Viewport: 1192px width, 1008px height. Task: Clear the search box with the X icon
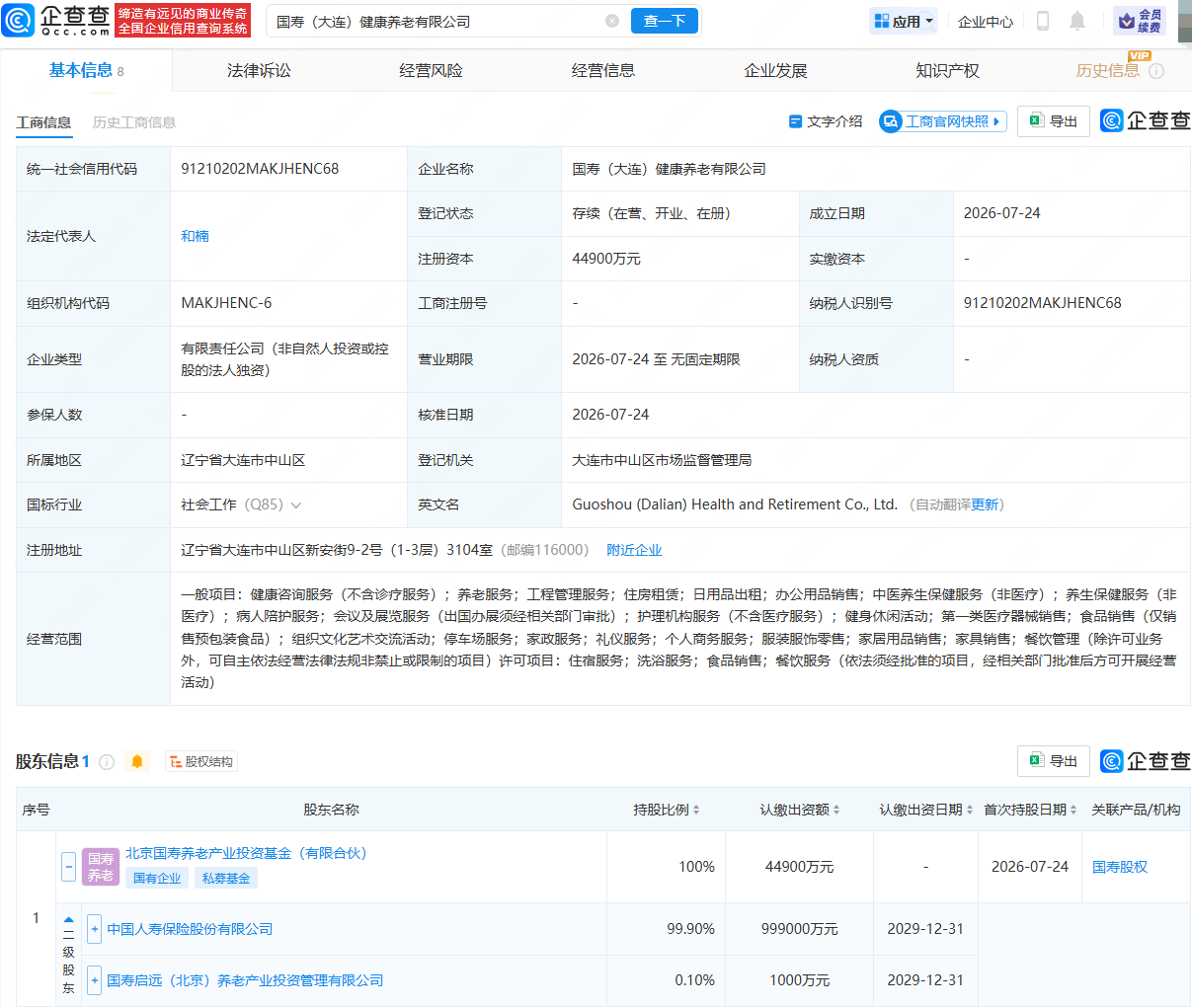pos(612,21)
